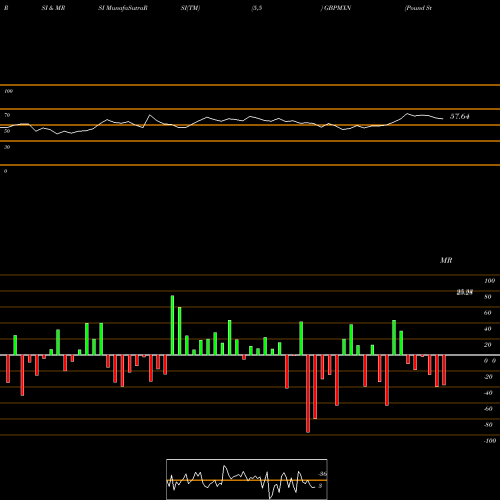
Task: Click the deepest red MR histogram bar
Action: click(x=308, y=394)
